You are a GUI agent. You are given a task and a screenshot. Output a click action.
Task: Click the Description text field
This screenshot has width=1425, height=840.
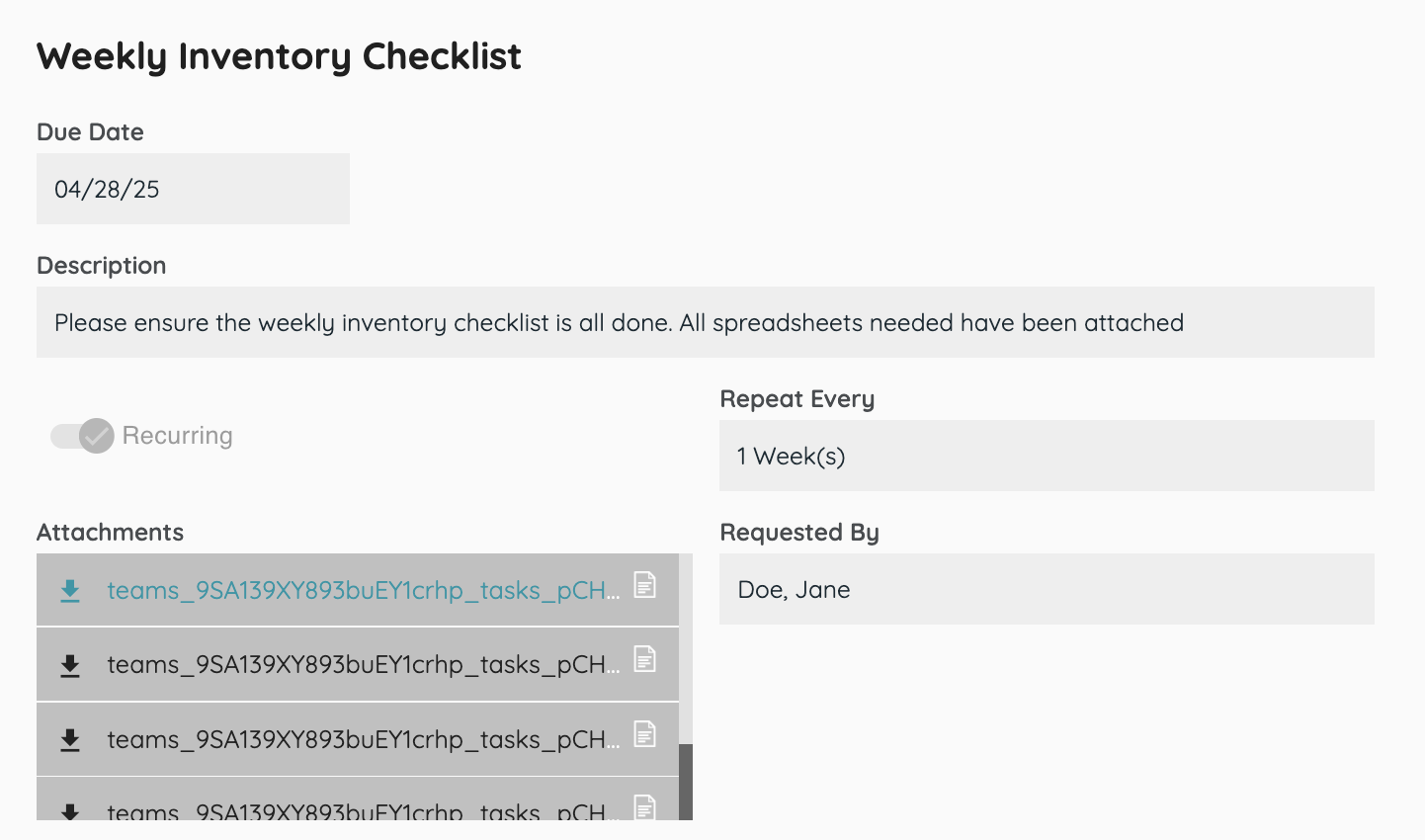click(706, 322)
